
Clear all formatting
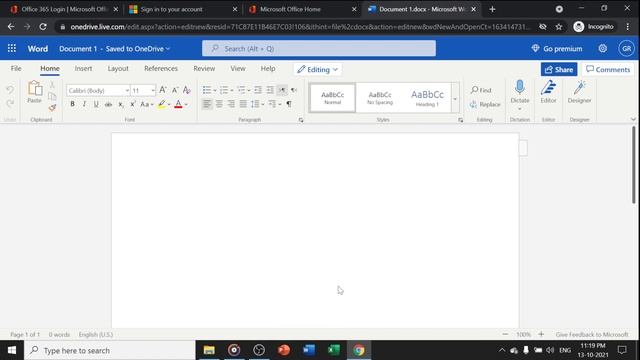pyautogui.click(x=187, y=90)
